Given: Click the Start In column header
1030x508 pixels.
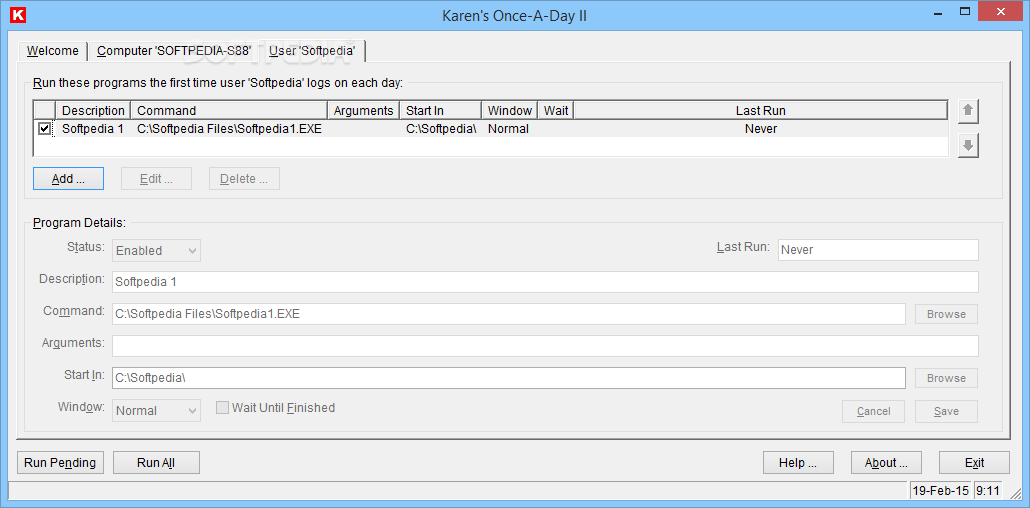Looking at the screenshot, I should coord(441,110).
